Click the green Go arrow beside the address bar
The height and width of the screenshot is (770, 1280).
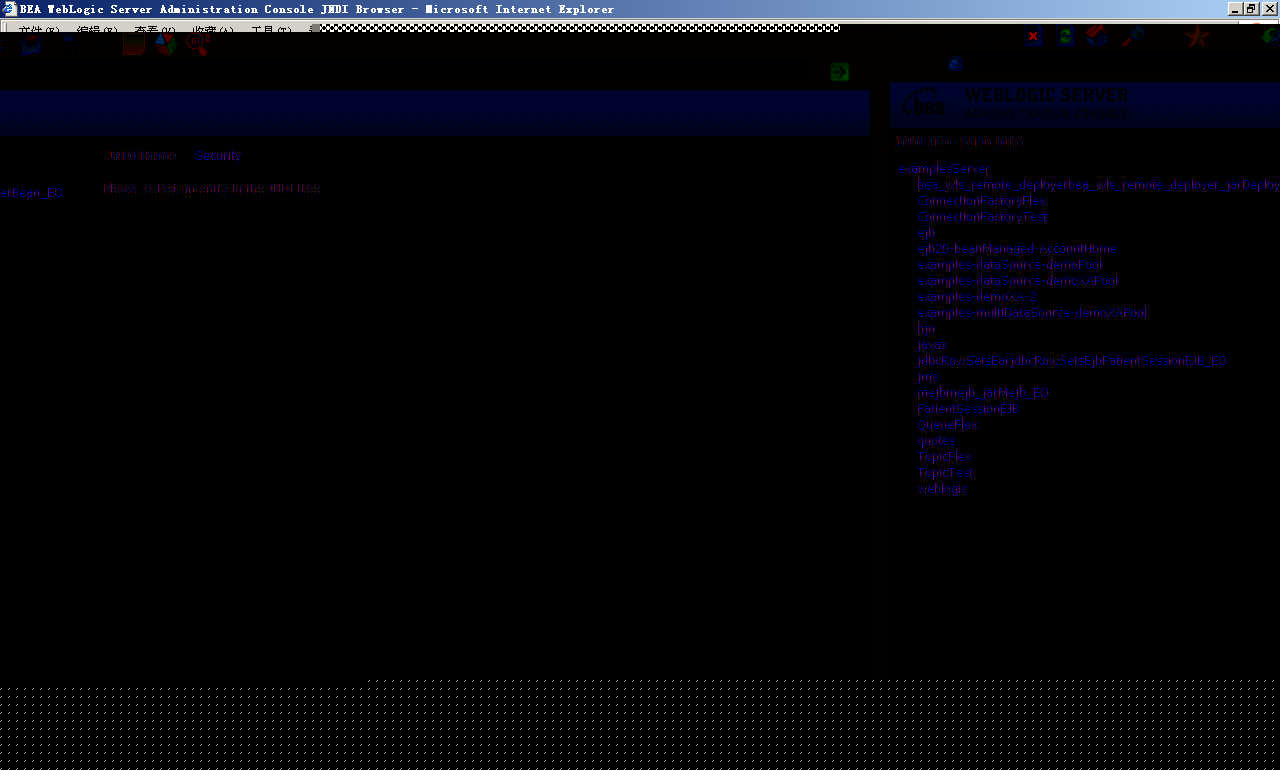[x=838, y=71]
